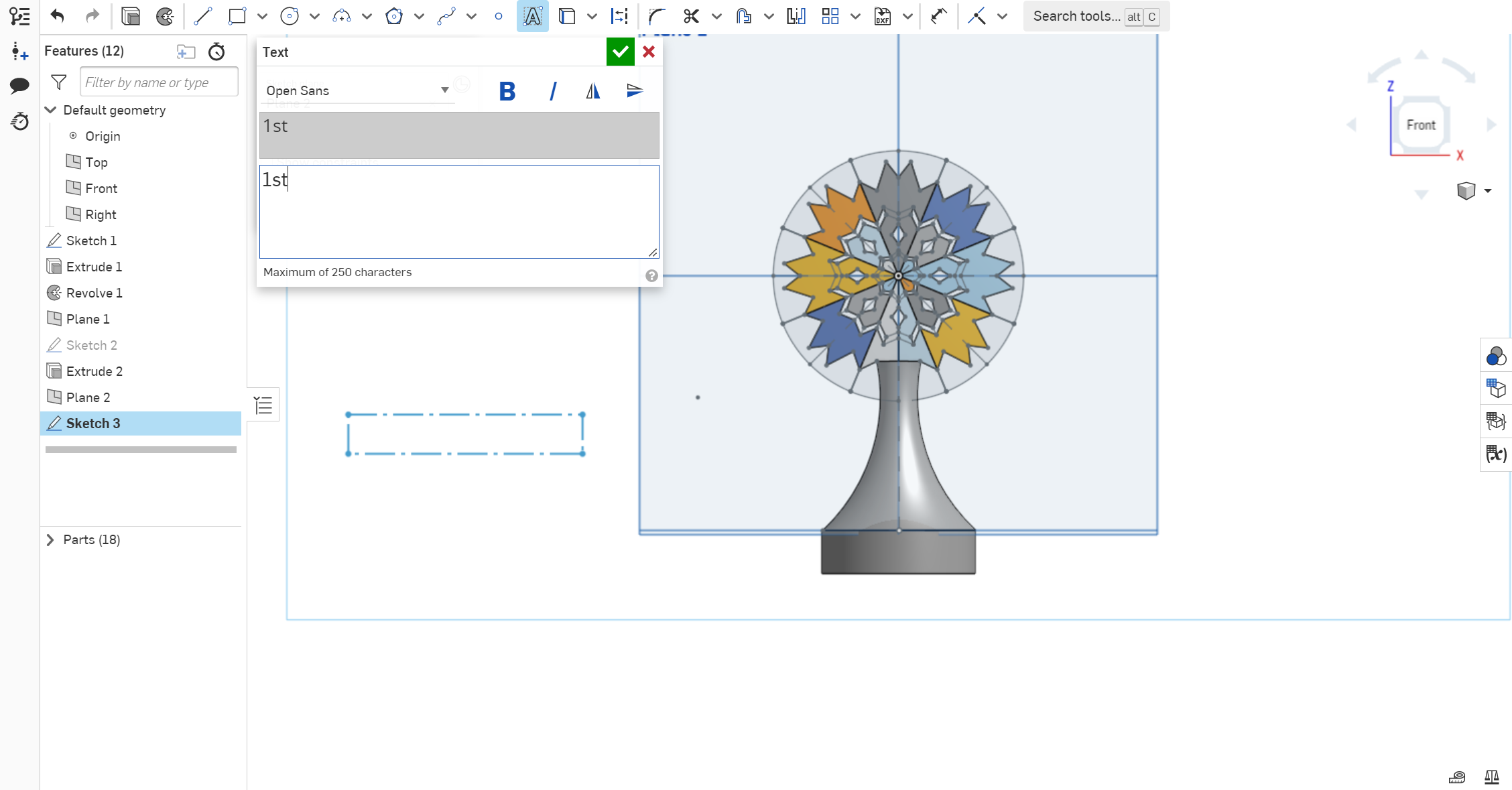The image size is (1512, 790).
Task: Select Revolve 1 in the feature tree
Action: coord(93,293)
